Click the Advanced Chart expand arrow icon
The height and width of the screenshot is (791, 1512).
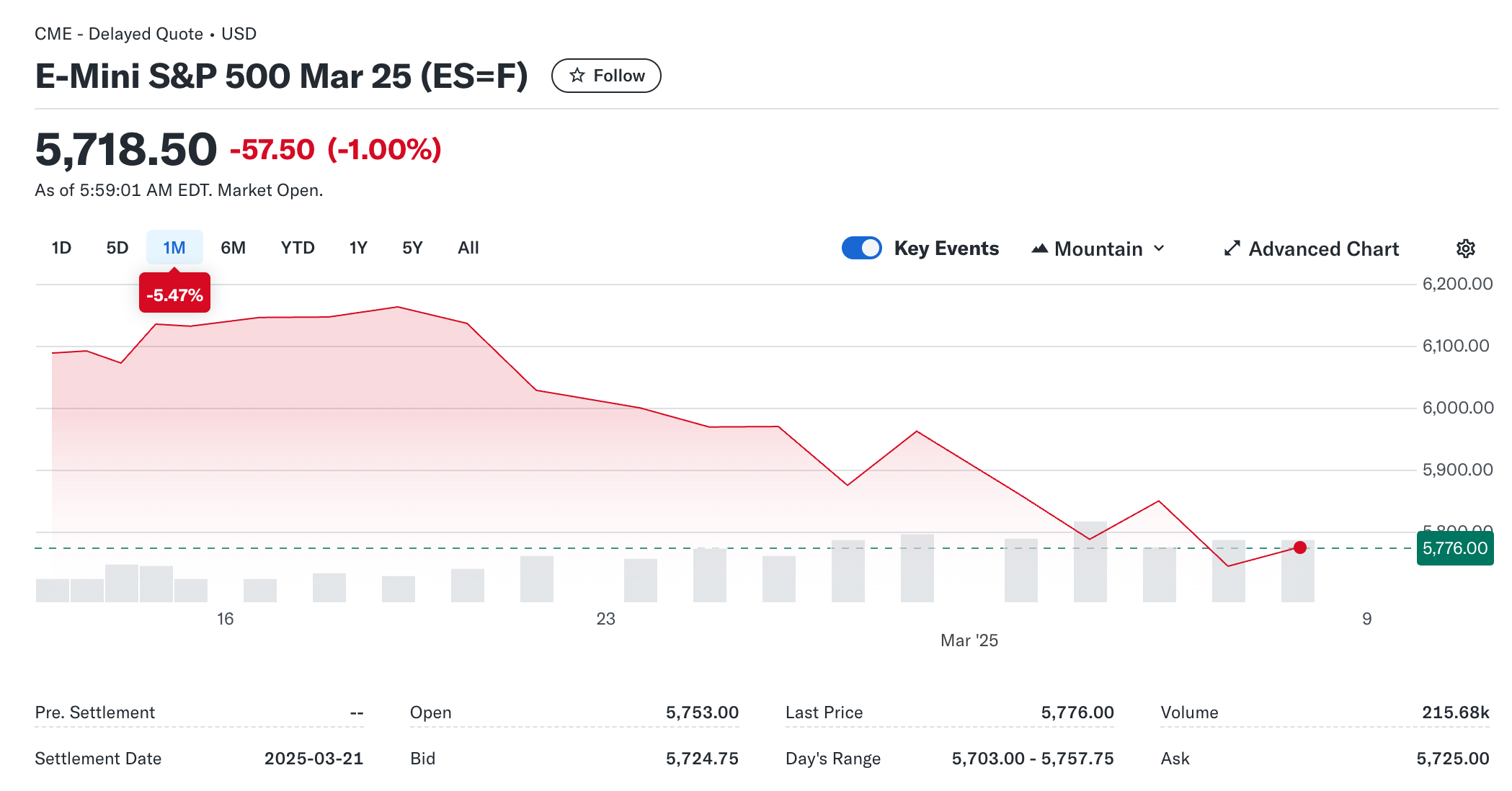(x=1232, y=249)
